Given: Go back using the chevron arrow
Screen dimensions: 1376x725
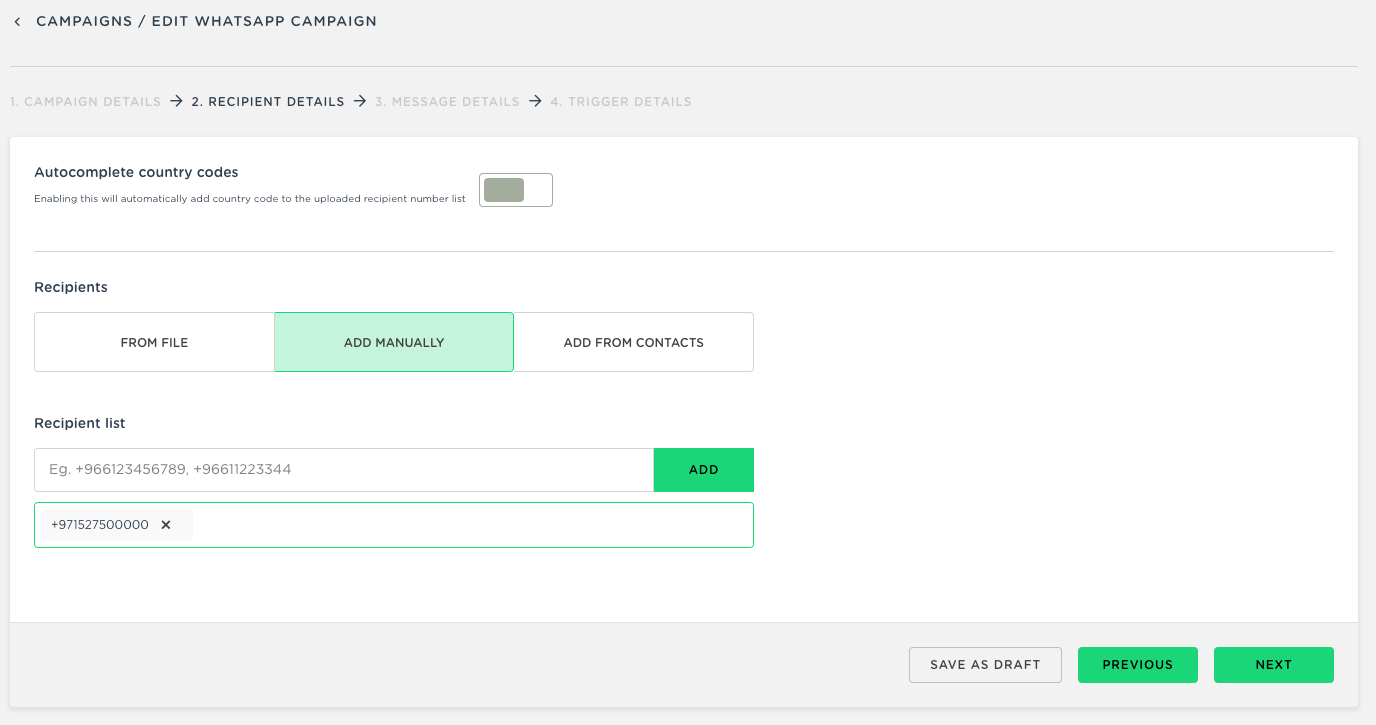Looking at the screenshot, I should 17,22.
